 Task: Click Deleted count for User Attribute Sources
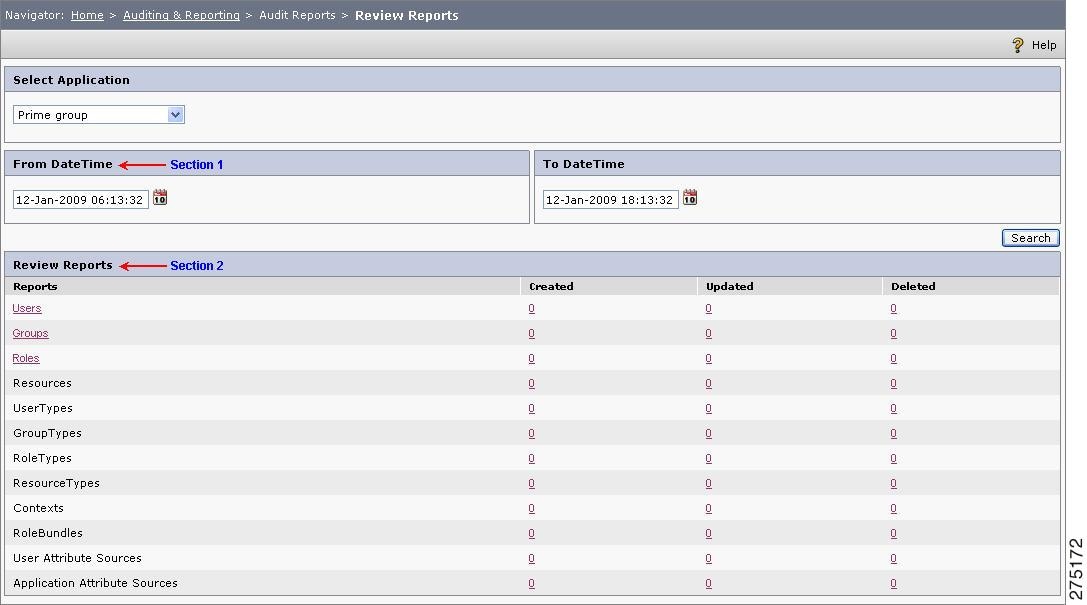(x=894, y=558)
